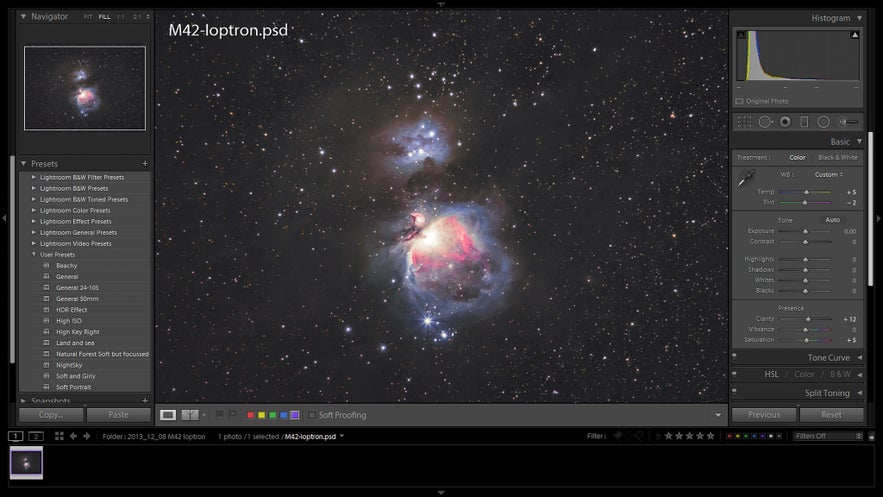Filter by rejected flag status

pos(639,436)
